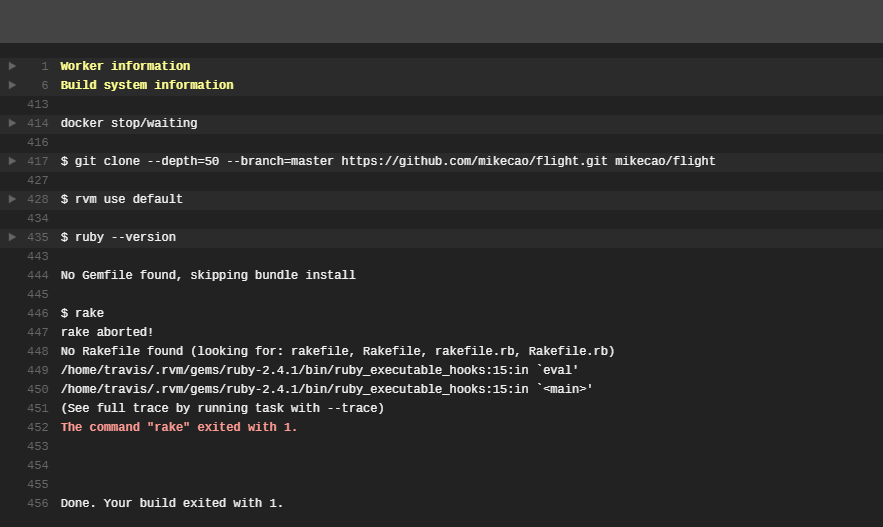Click 'Done. Your build exited with 1.'

[x=172, y=503]
